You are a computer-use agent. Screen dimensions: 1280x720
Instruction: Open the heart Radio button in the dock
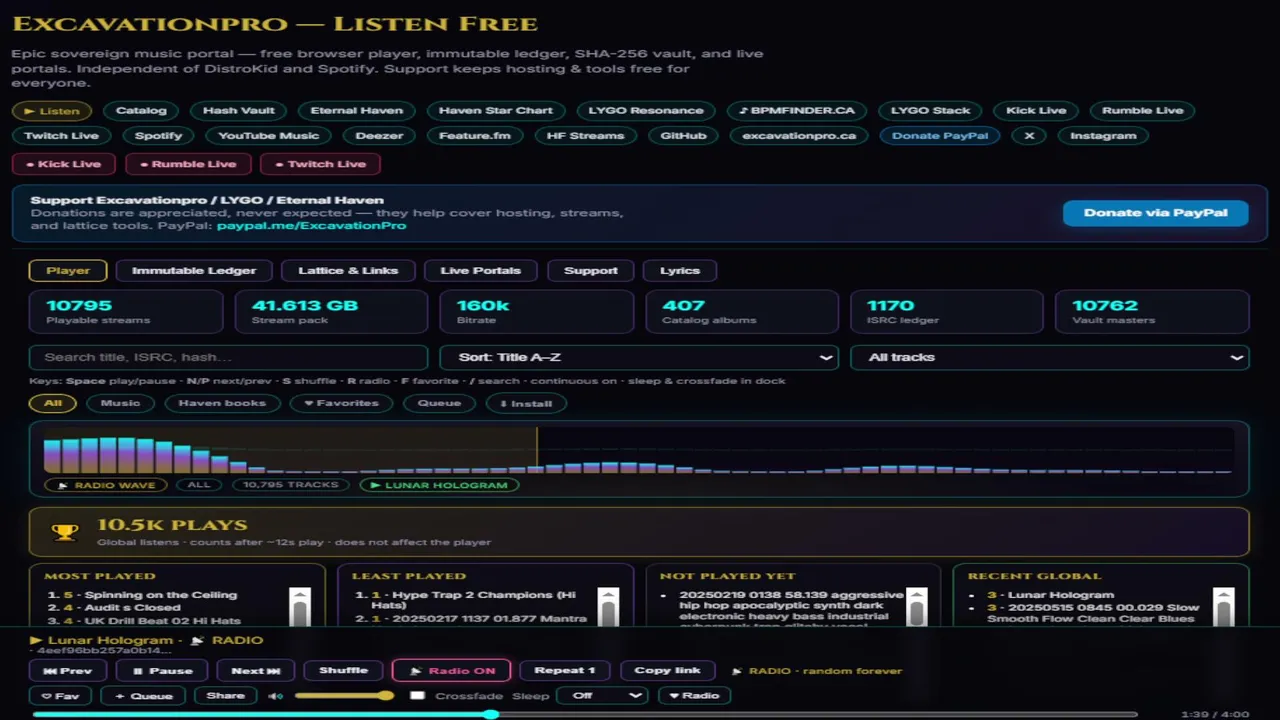pos(694,696)
